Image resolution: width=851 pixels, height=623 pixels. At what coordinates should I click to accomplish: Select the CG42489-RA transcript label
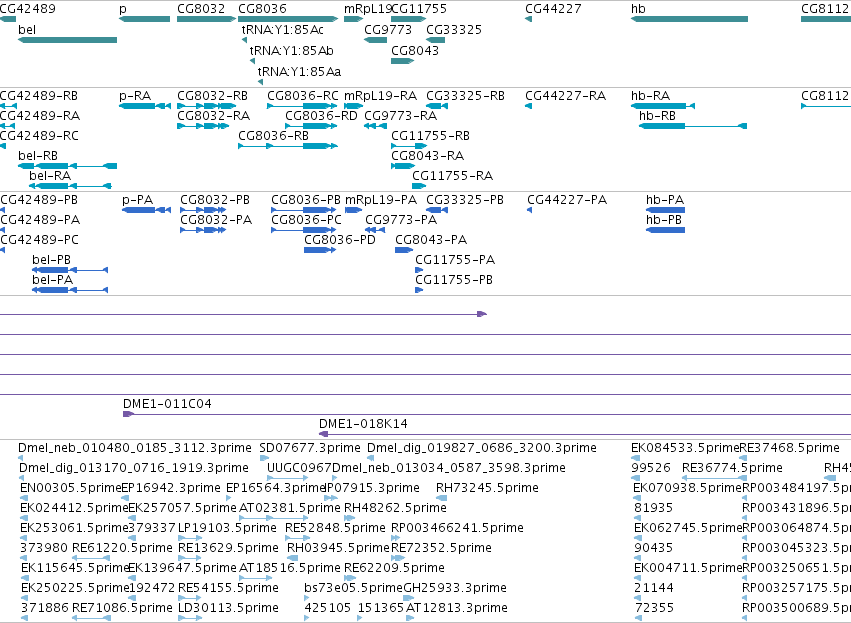click(40, 116)
